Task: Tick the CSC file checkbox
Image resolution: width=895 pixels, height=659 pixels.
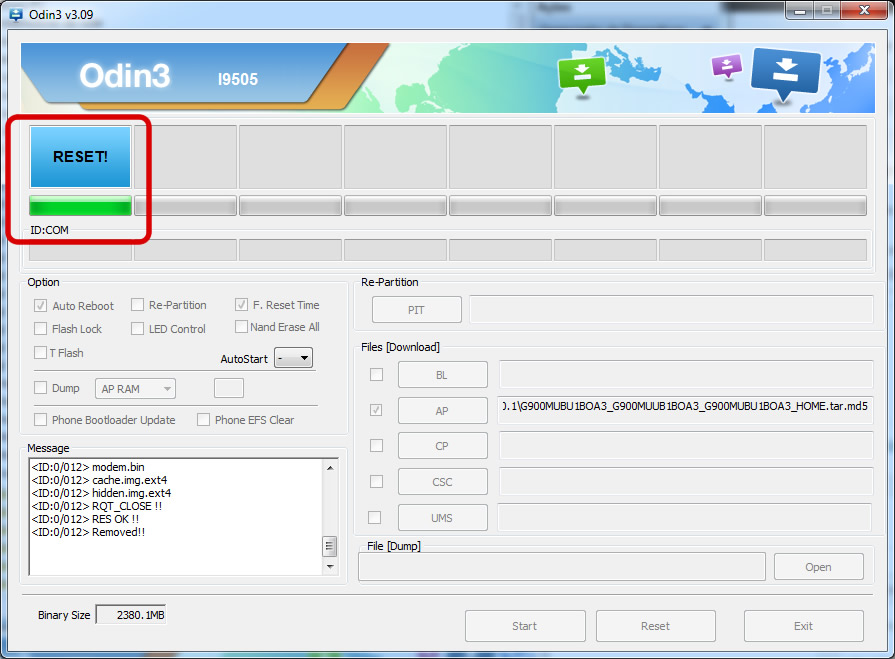Action: coord(376,482)
